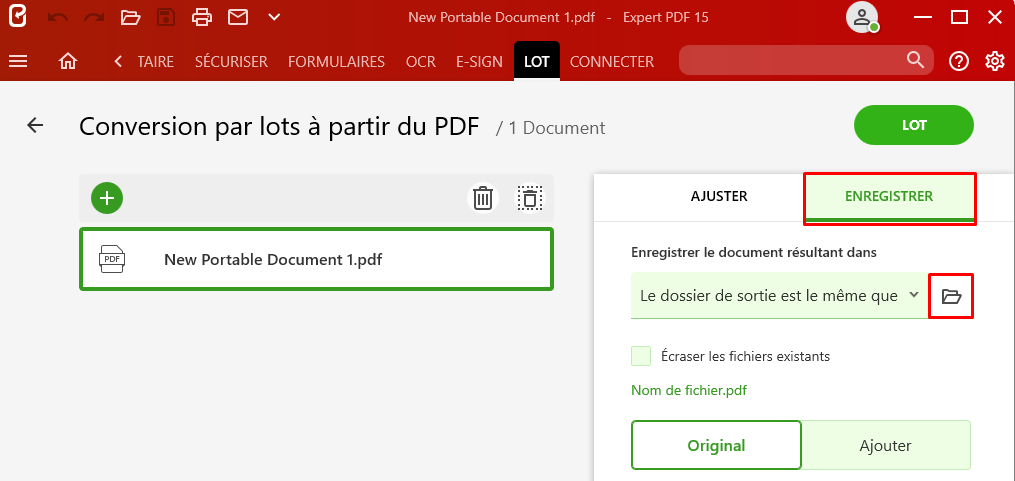Open settings gear icon
Viewport: 1015px width, 481px height.
[994, 62]
